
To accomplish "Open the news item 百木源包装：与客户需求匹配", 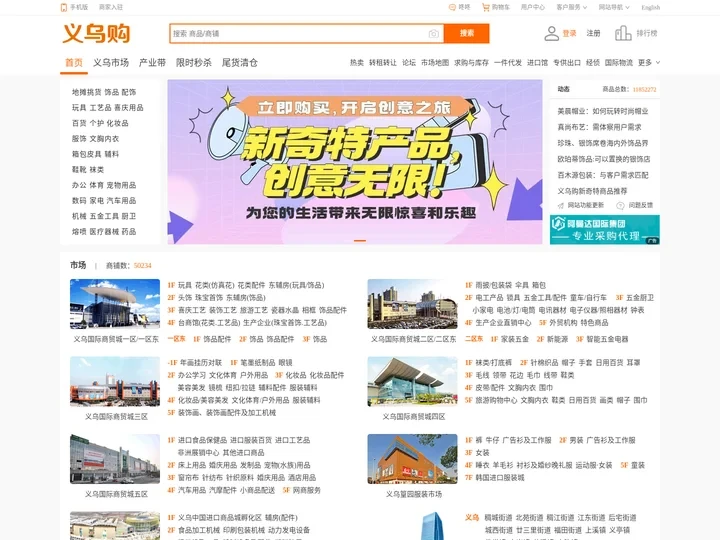I will point(602,175).
